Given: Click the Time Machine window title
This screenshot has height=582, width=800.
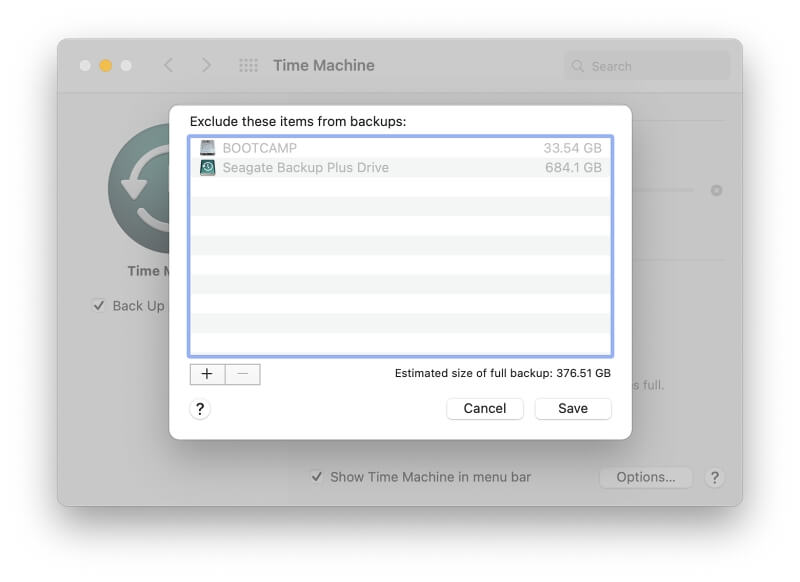Looking at the screenshot, I should coord(324,65).
